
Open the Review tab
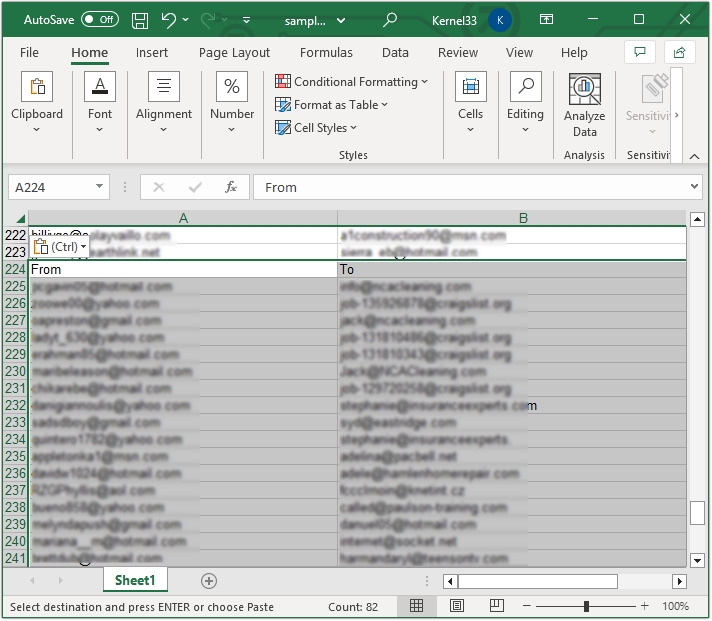(x=458, y=53)
